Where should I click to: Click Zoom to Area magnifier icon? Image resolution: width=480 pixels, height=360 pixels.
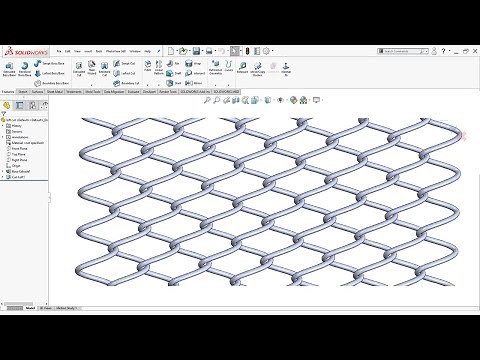point(217,100)
